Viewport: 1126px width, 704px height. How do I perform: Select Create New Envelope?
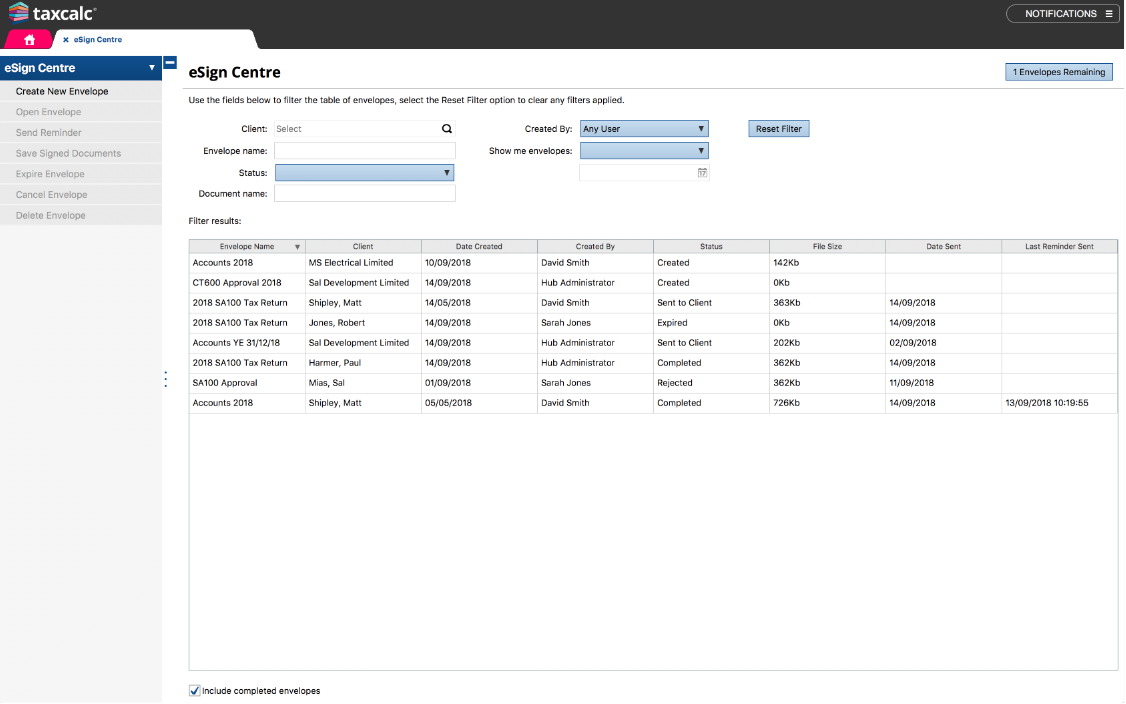(81, 91)
